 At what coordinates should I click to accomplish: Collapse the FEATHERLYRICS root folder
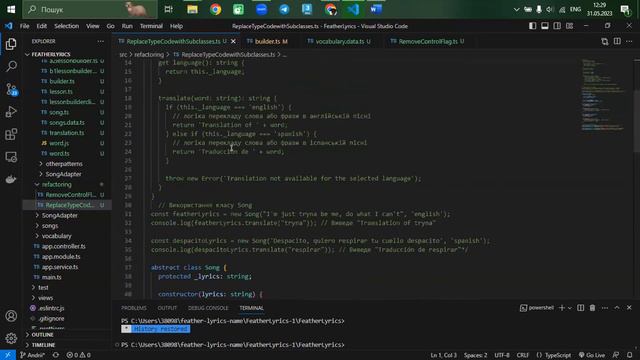point(50,54)
